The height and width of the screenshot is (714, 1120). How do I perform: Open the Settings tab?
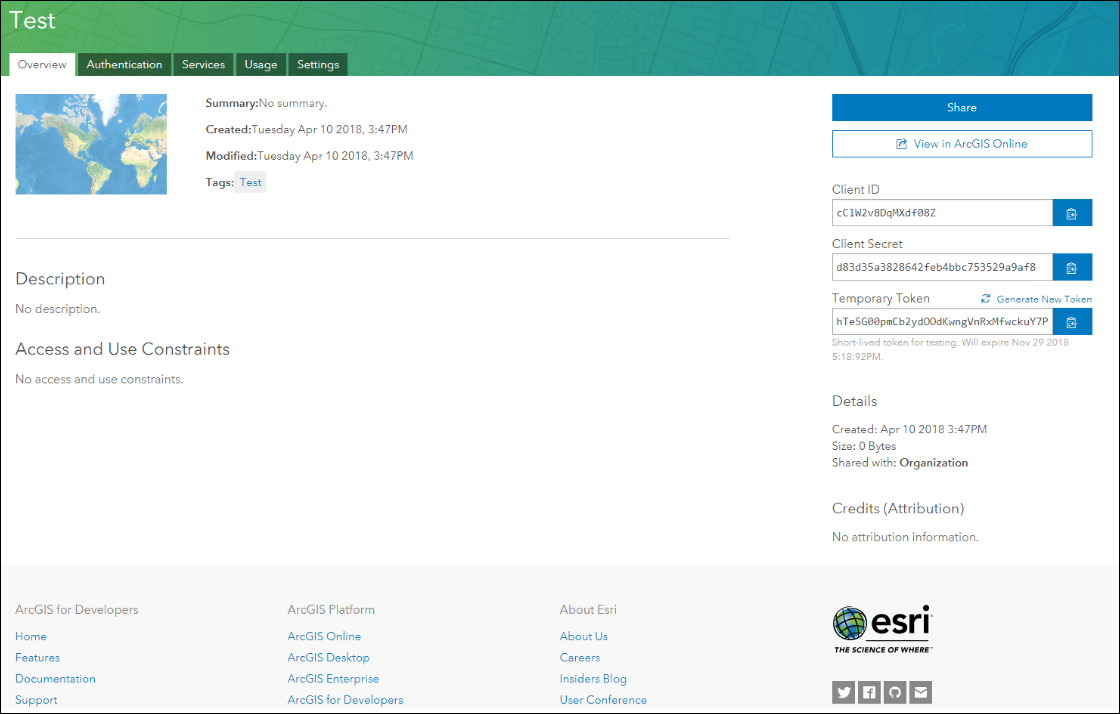[318, 65]
